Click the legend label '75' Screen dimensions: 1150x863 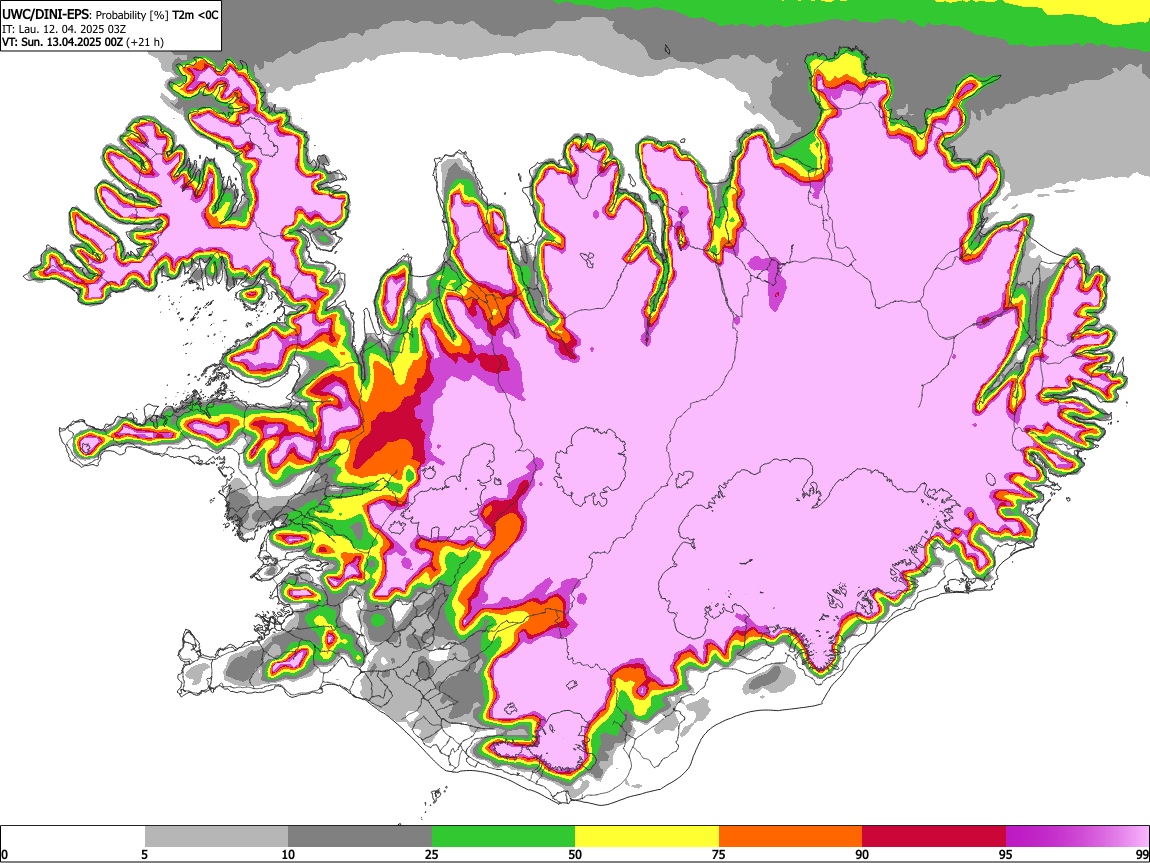pyautogui.click(x=719, y=854)
